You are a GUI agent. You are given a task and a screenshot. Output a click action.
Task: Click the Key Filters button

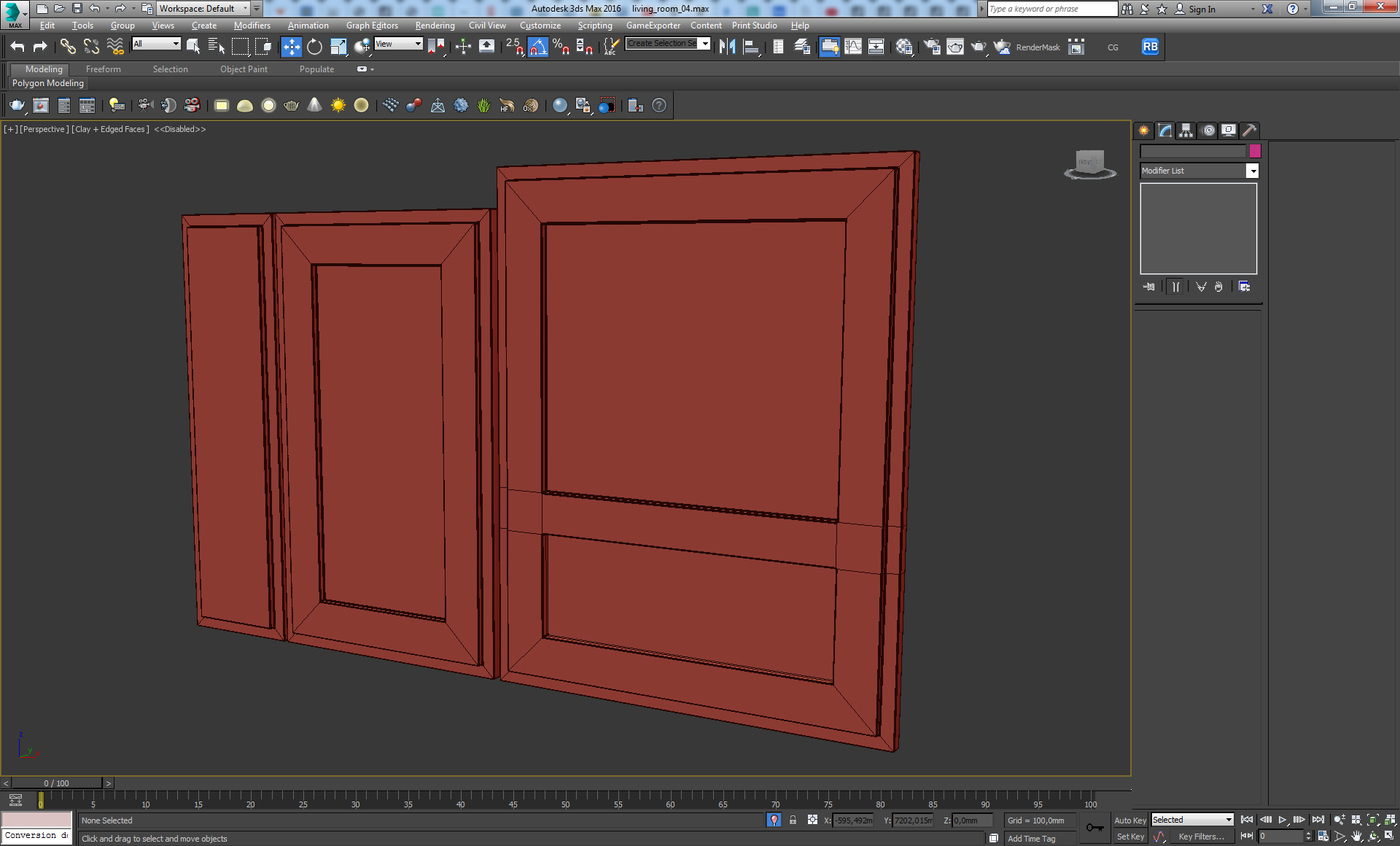(1200, 837)
